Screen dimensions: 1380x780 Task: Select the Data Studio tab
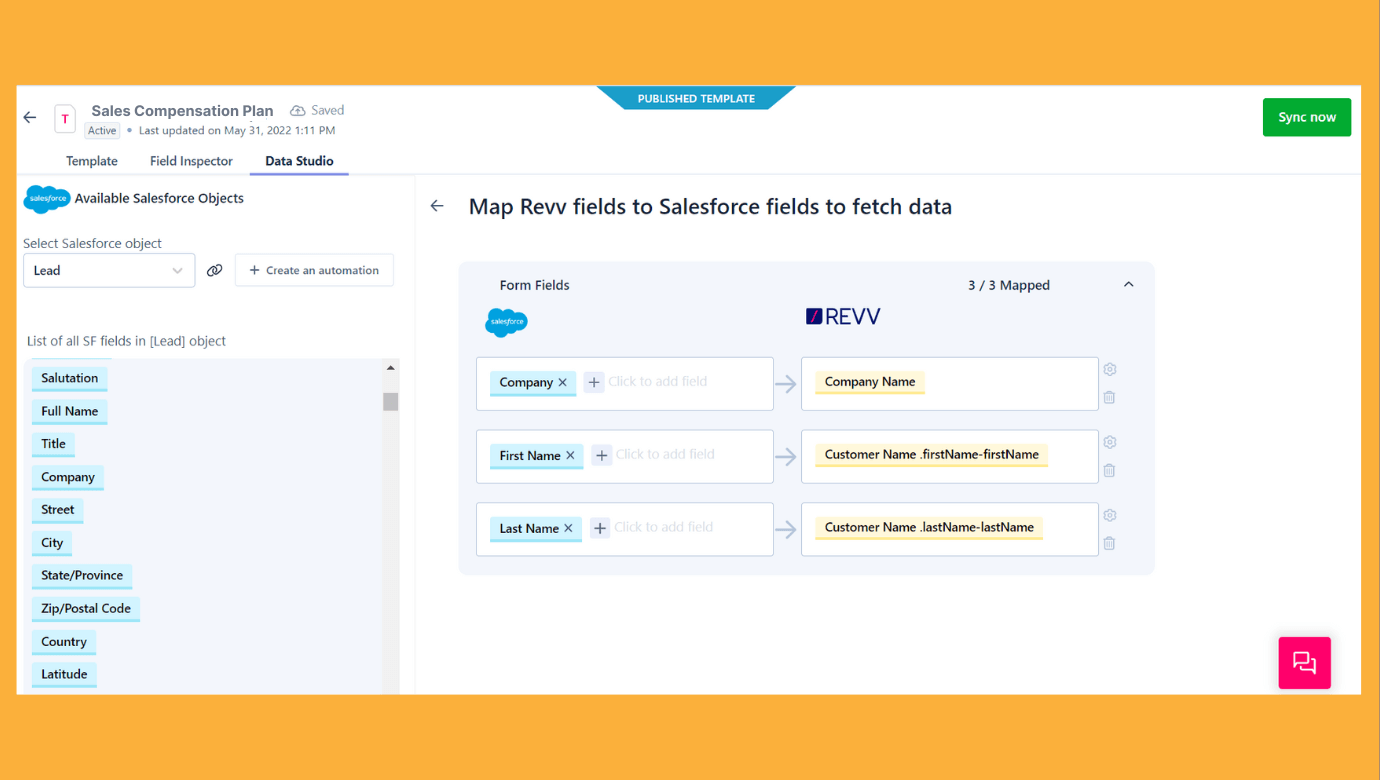point(299,161)
